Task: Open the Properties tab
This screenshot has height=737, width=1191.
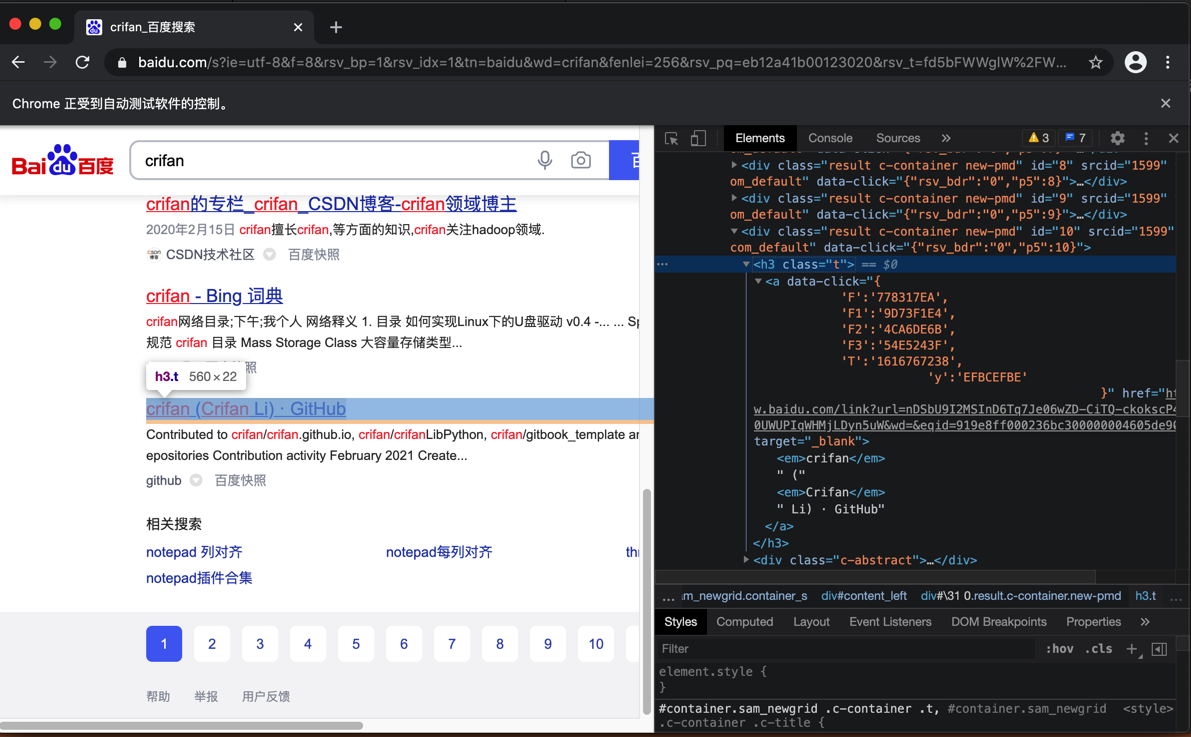Action: 1093,622
